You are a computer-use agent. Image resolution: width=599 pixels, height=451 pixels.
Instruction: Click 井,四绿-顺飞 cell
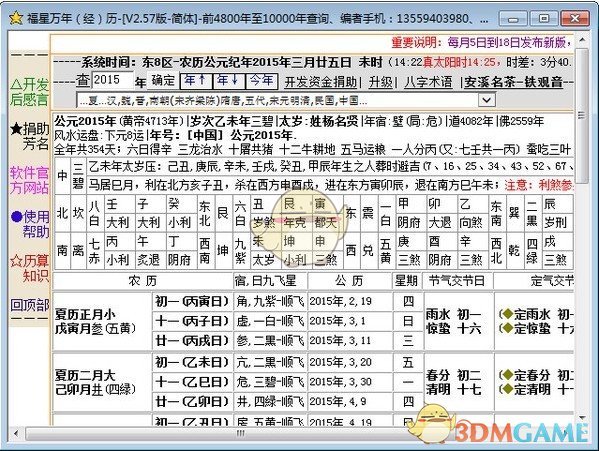[x=270, y=401]
